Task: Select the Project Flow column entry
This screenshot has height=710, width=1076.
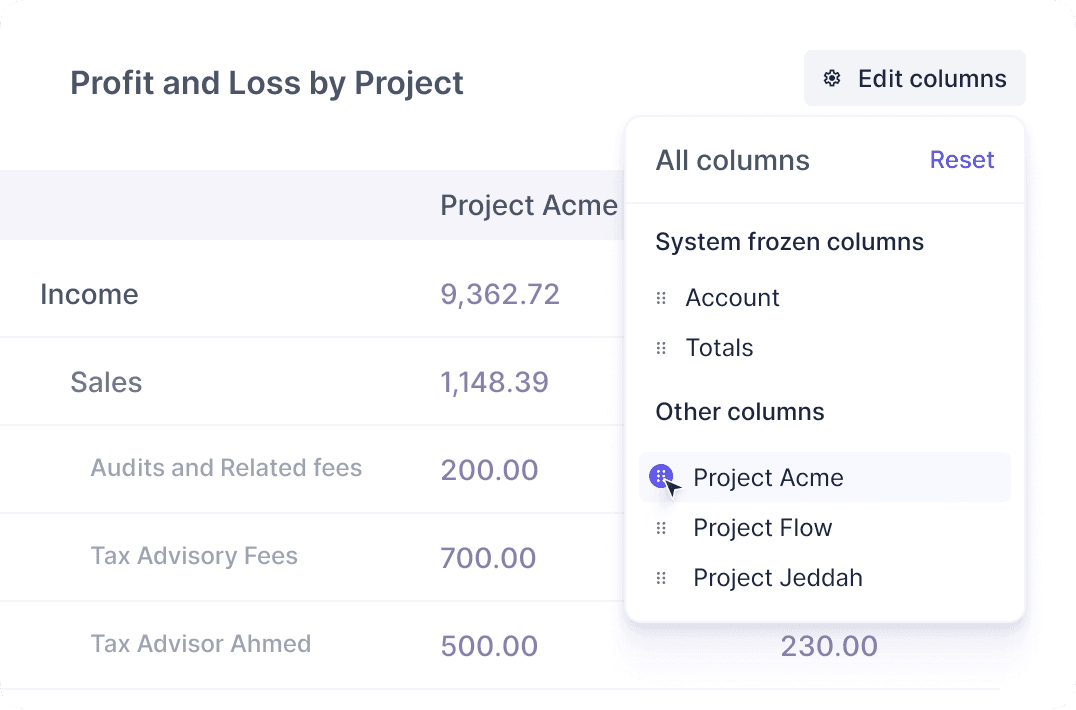Action: click(762, 528)
